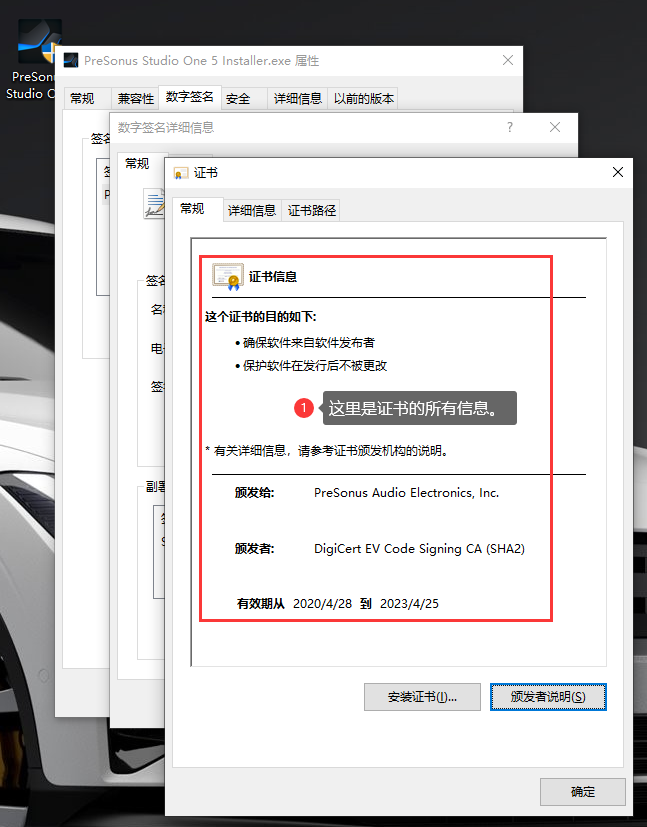Click the 颁发者 label

point(255,549)
